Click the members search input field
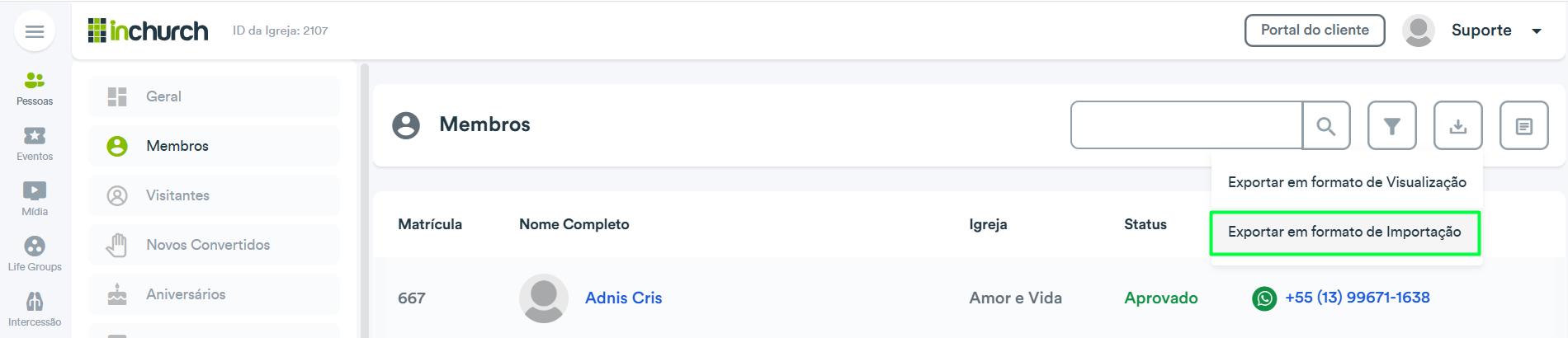 point(1187,125)
